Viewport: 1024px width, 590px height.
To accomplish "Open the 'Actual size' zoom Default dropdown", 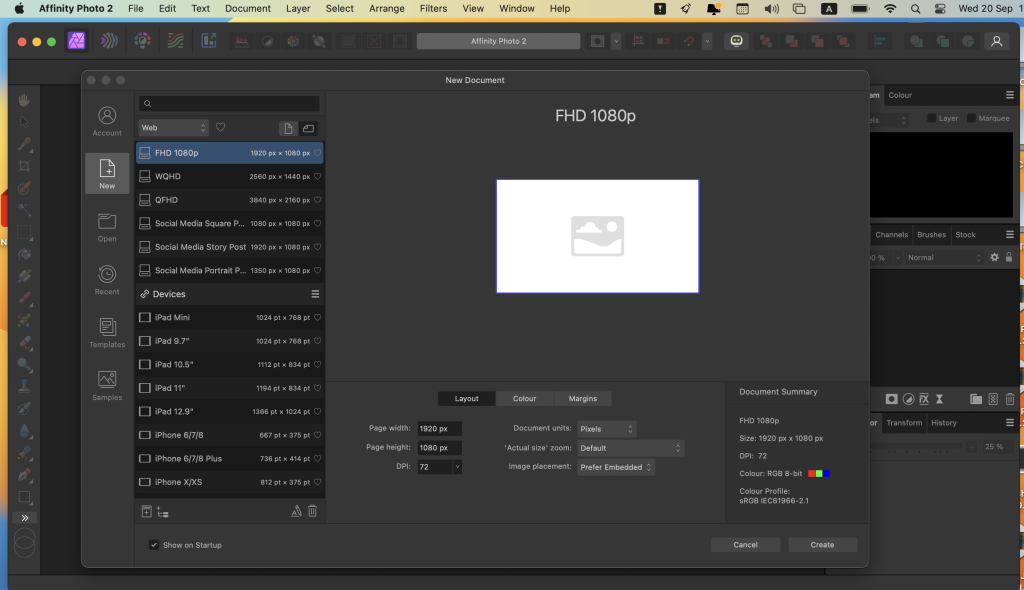I will 630,448.
